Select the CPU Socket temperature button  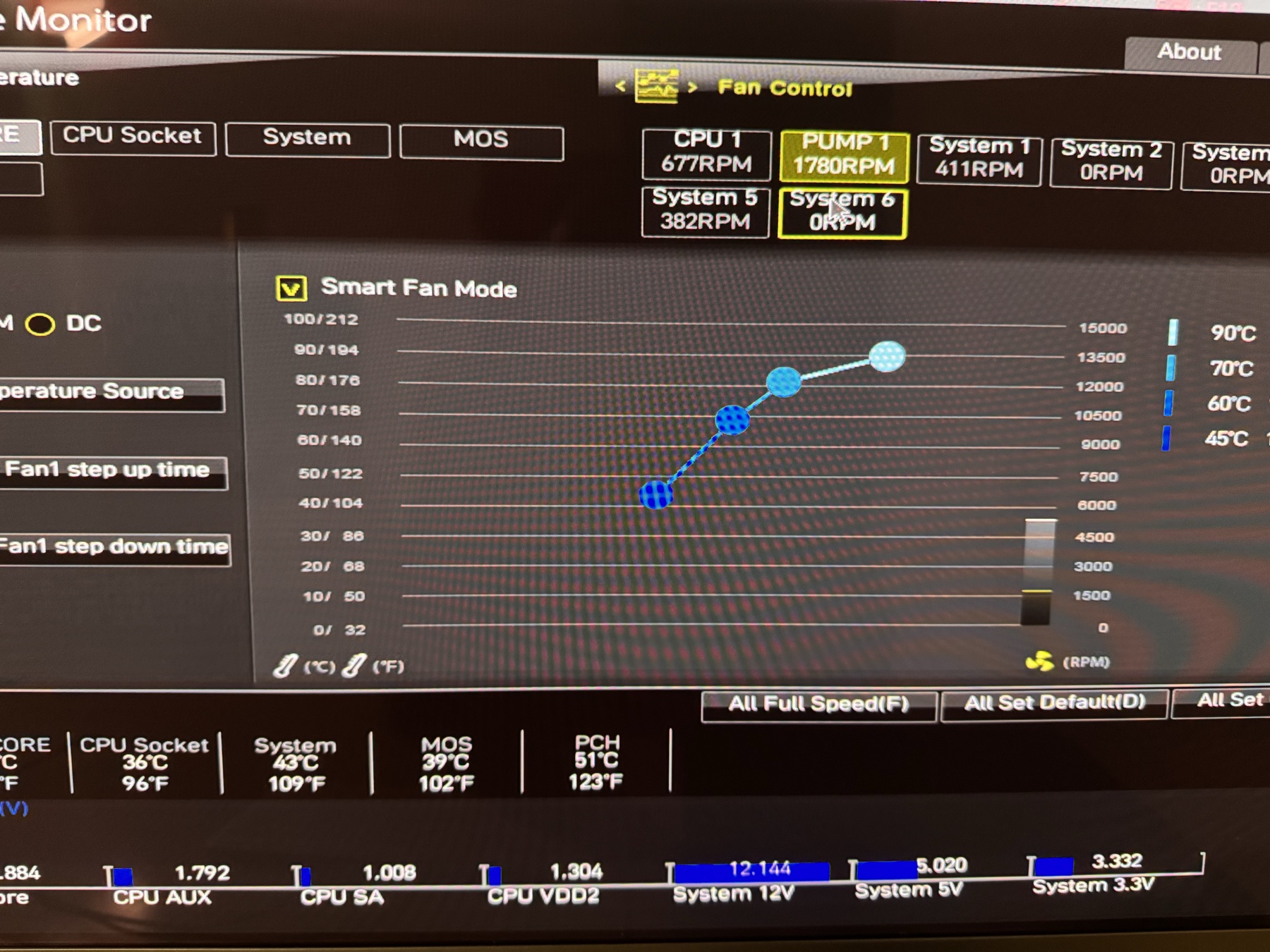133,136
